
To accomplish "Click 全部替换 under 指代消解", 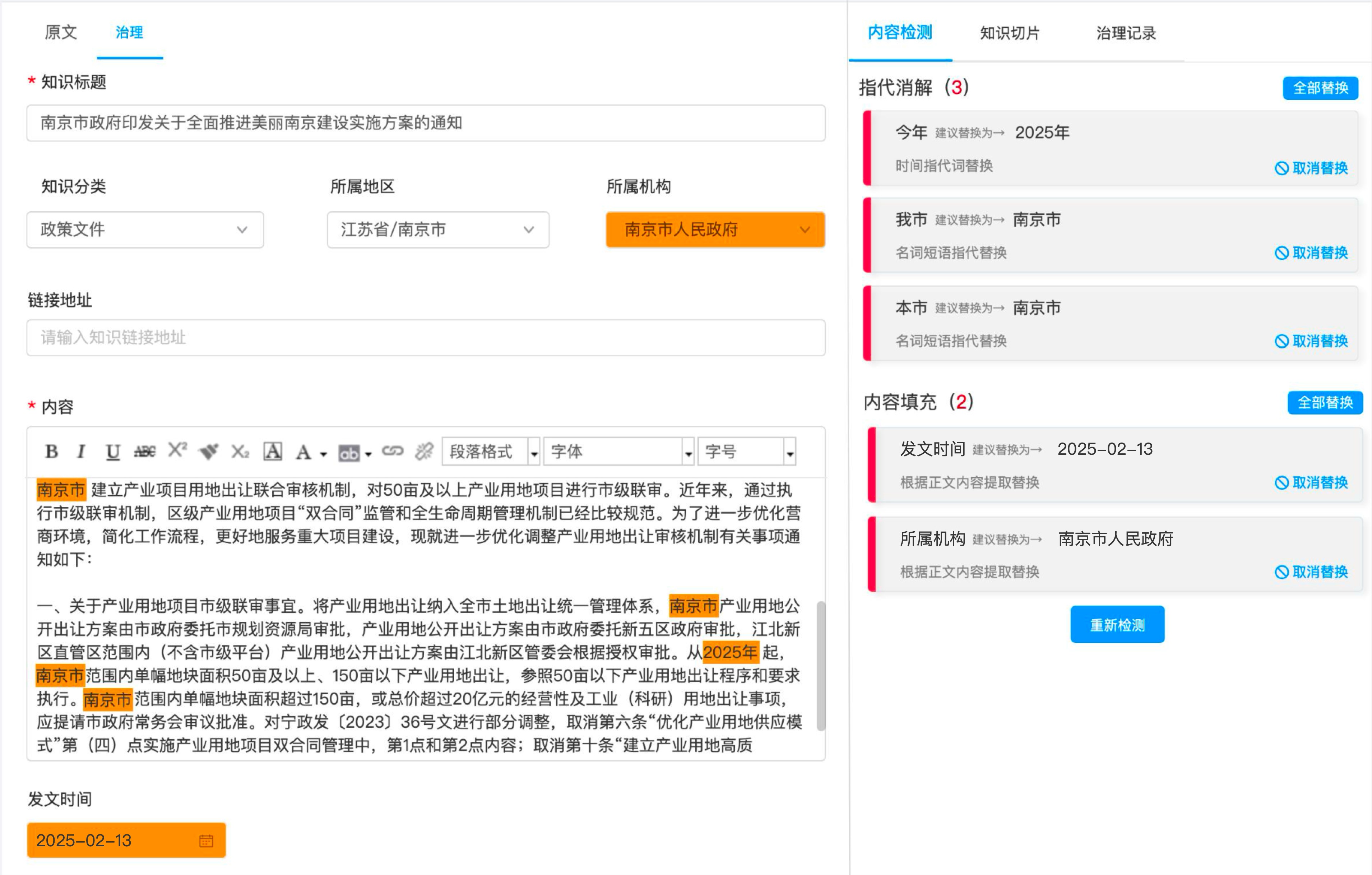I will (1320, 88).
